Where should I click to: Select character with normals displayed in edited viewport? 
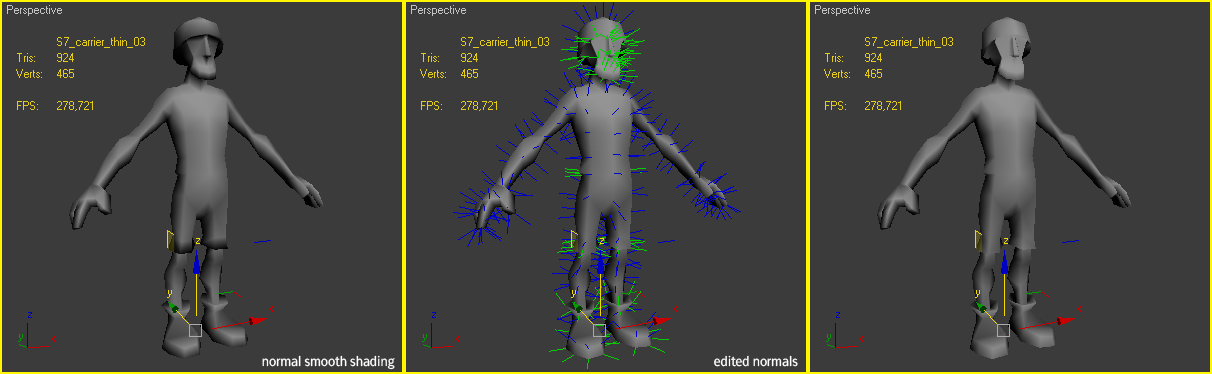[603, 150]
